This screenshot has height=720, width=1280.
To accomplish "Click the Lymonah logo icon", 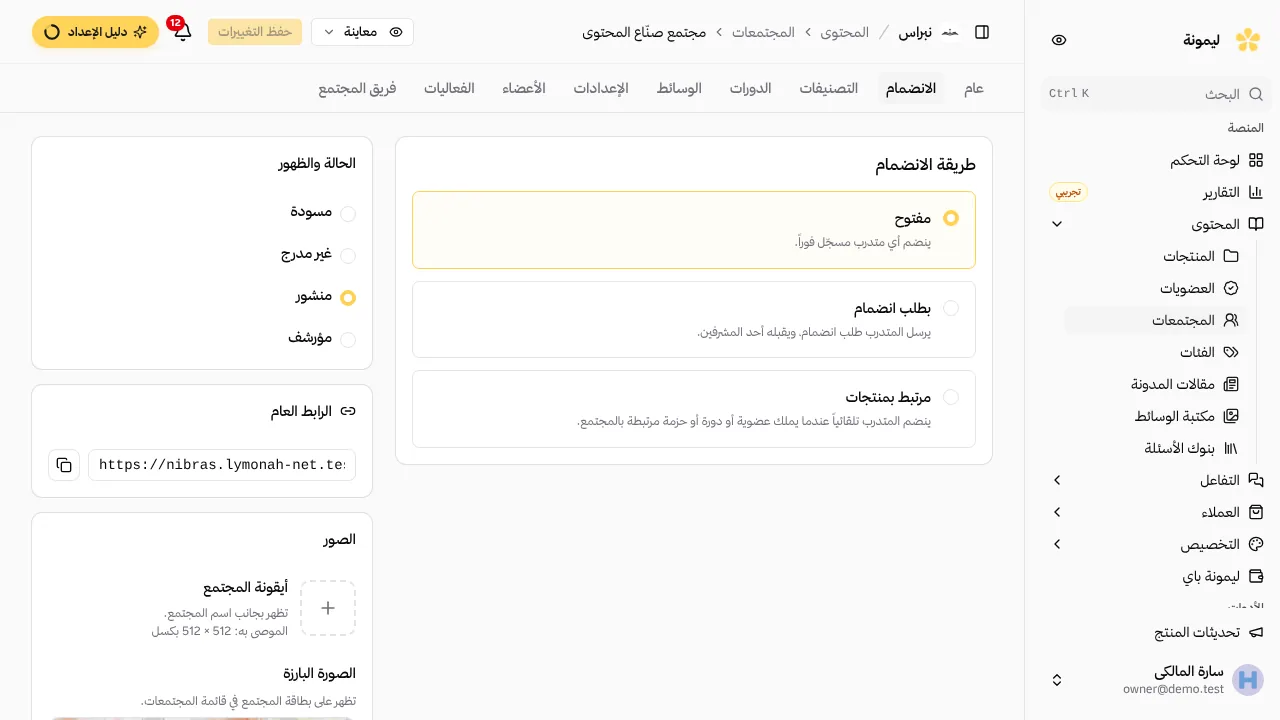I will (x=1248, y=40).
